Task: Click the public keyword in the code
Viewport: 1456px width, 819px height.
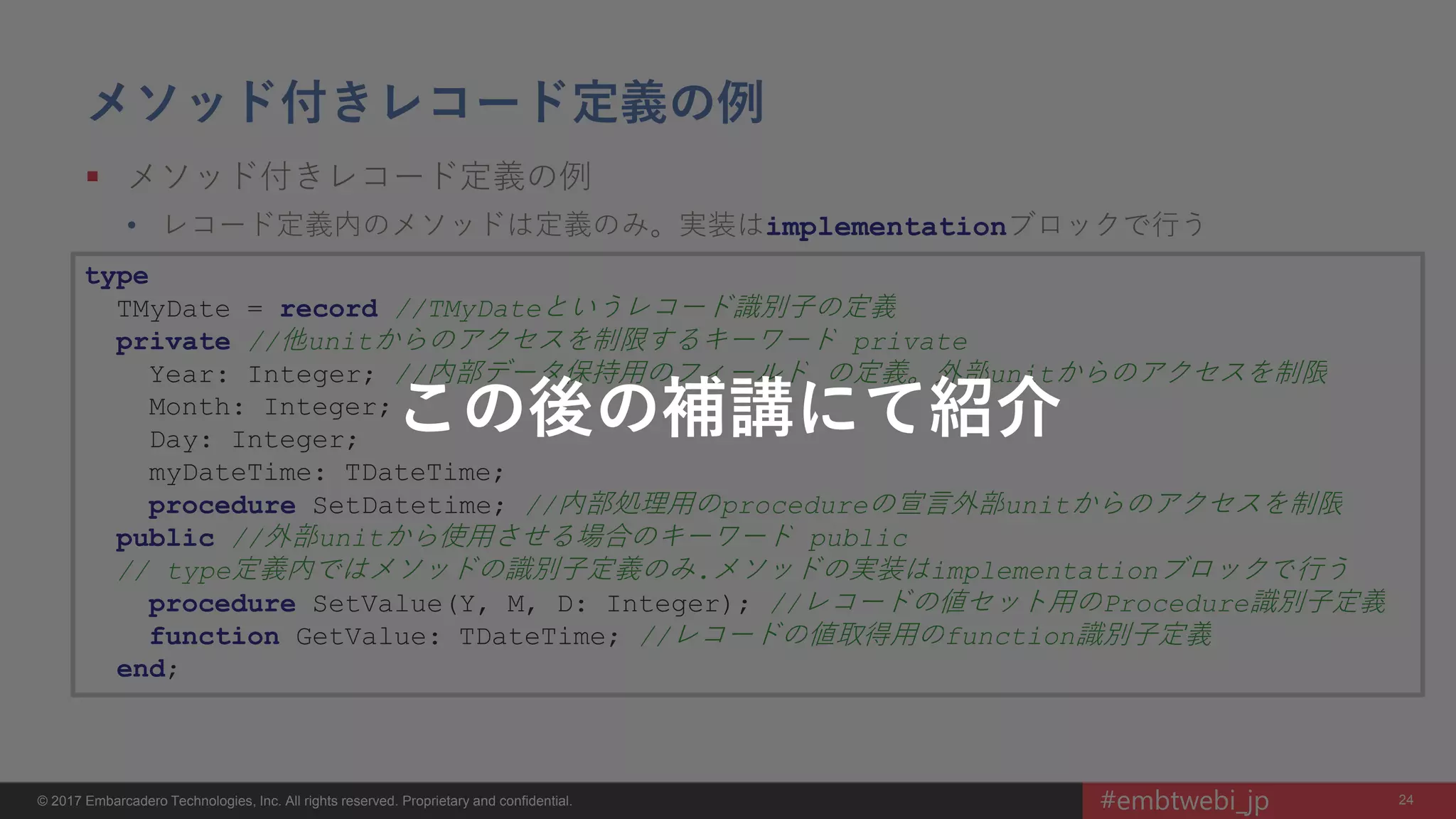Action: tap(165, 538)
